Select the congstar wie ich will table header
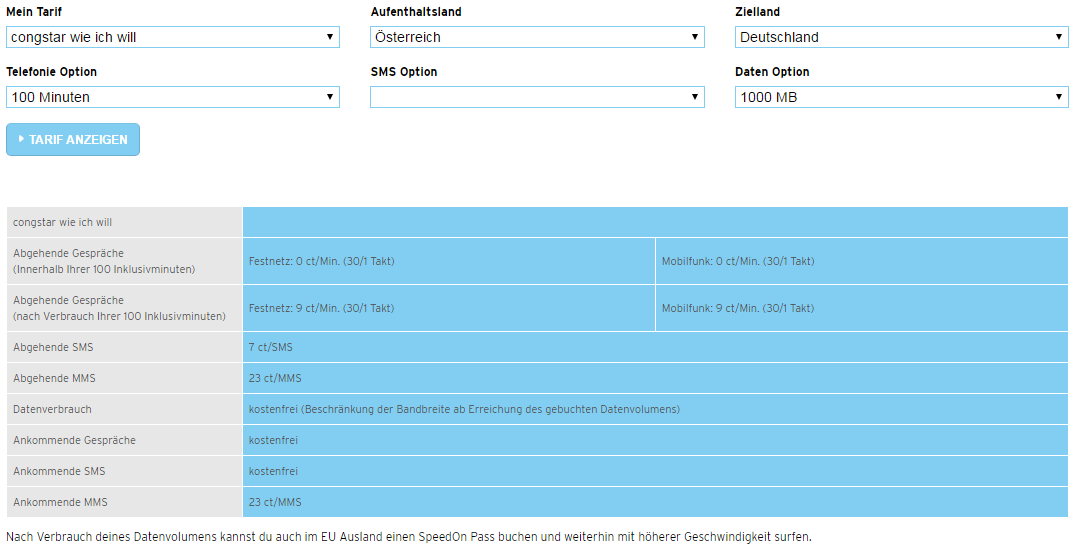 pyautogui.click(x=63, y=223)
